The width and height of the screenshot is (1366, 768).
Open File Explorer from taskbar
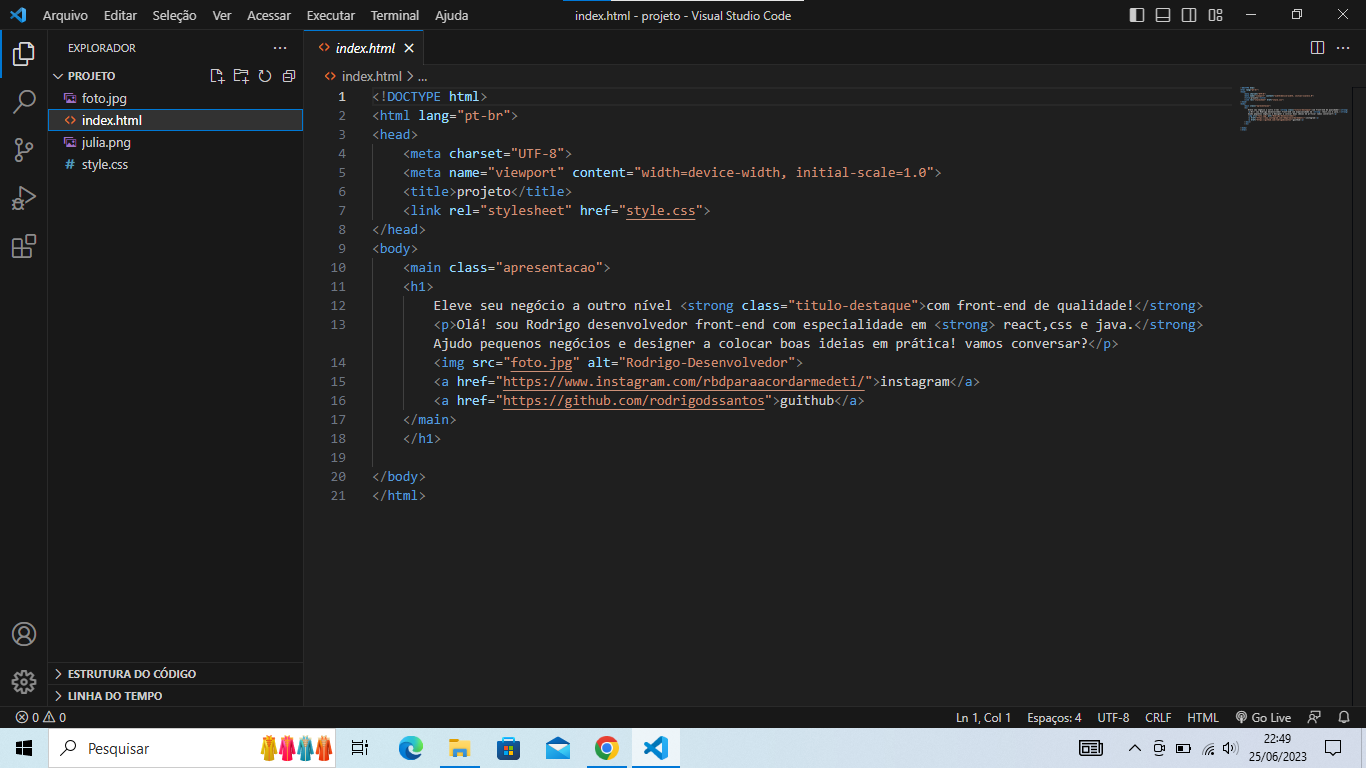point(459,748)
